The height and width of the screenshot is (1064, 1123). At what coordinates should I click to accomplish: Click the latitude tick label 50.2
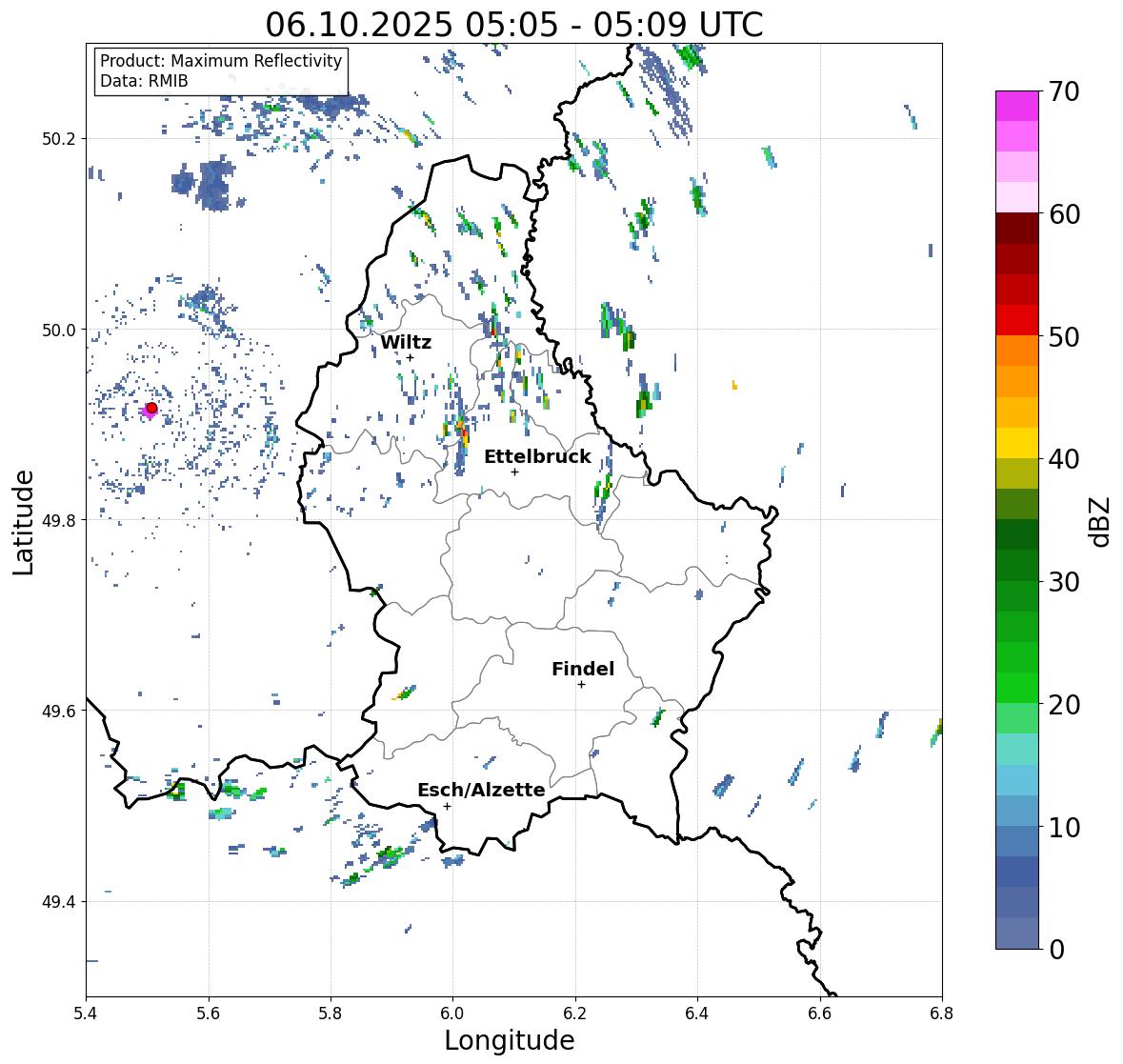[59, 139]
